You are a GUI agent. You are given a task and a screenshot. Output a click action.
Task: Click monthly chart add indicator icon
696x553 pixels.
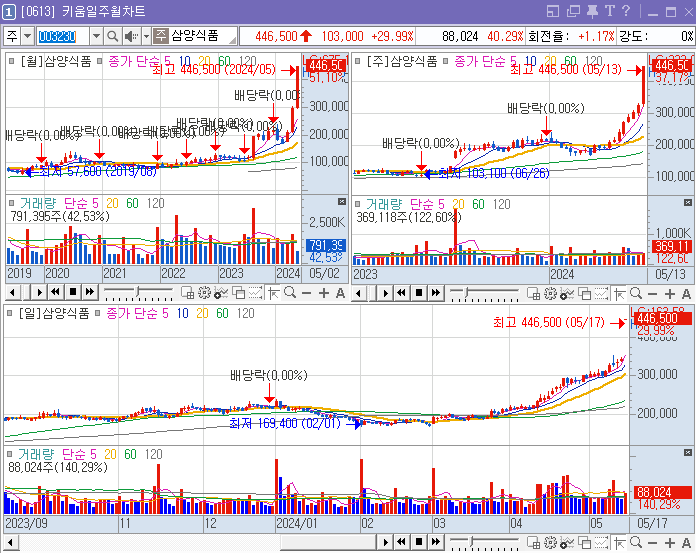pos(221,293)
